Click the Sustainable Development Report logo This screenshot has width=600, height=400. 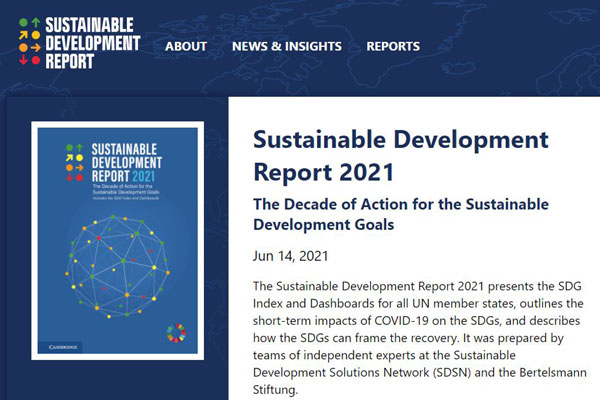click(80, 43)
